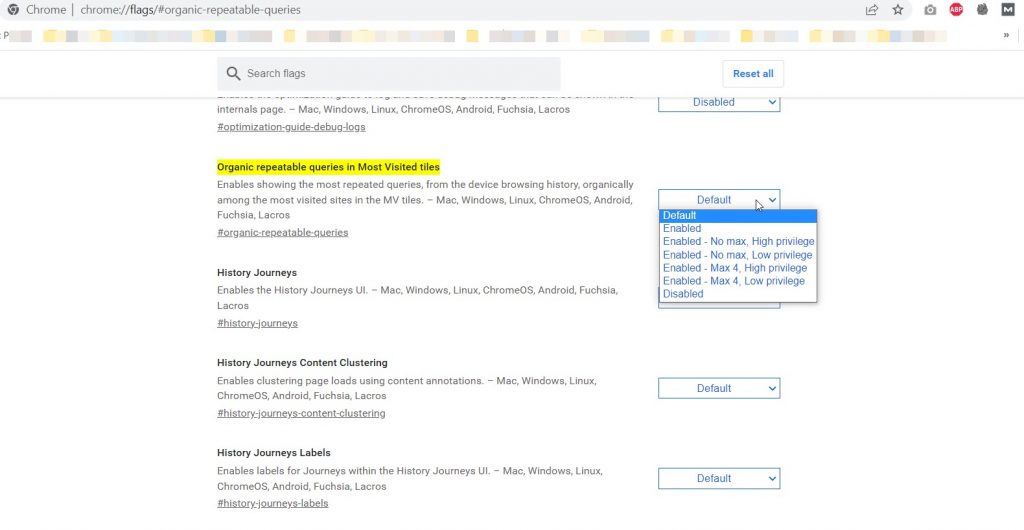Open the #history-journeys-labels link
The height and width of the screenshot is (530, 1024).
pos(273,503)
